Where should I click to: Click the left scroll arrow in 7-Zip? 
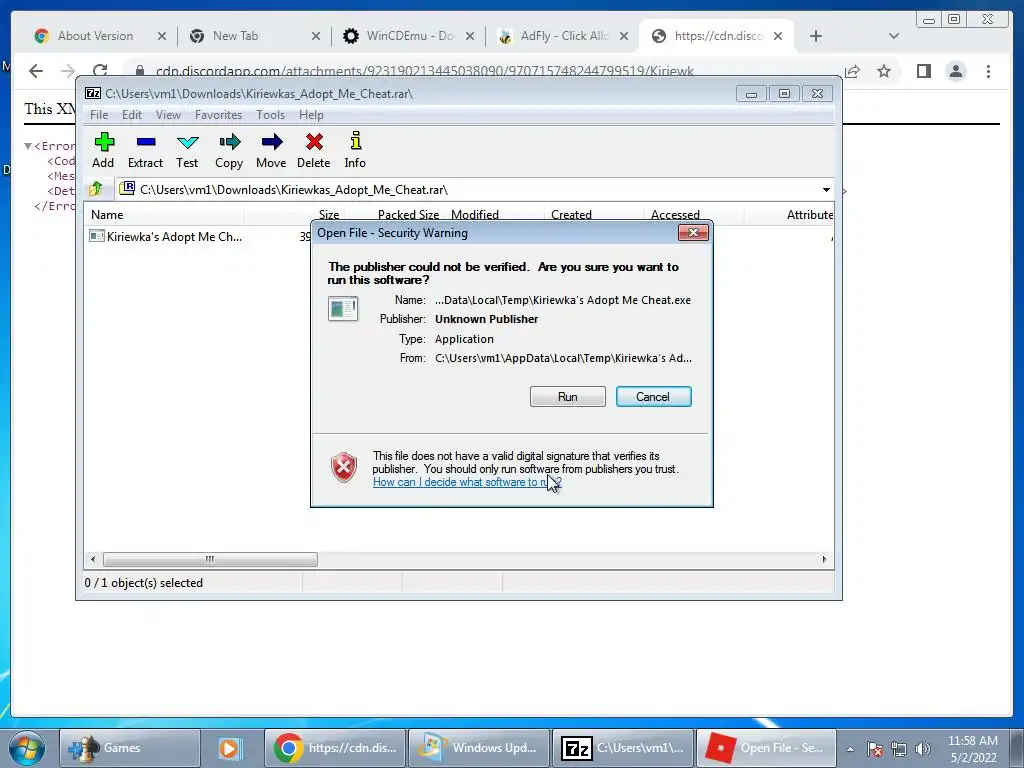(93, 560)
